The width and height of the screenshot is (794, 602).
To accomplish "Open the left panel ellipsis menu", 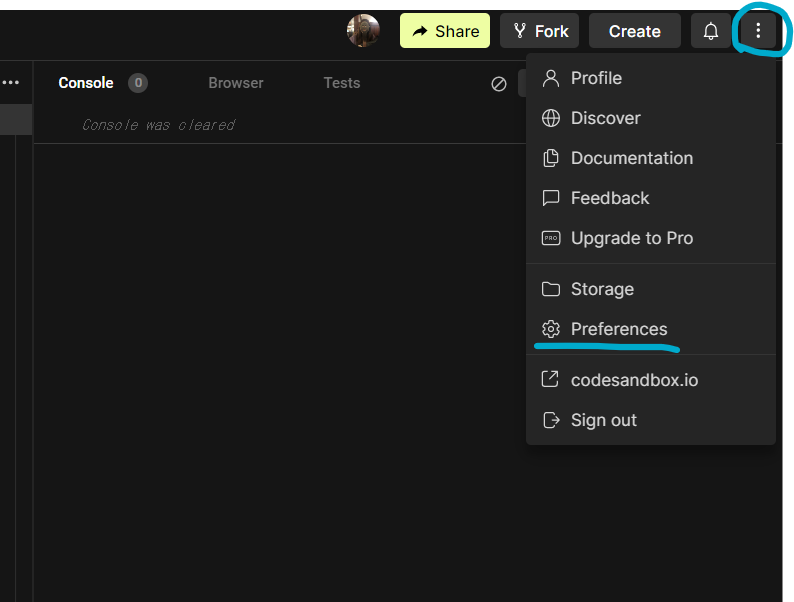I will pyautogui.click(x=11, y=83).
